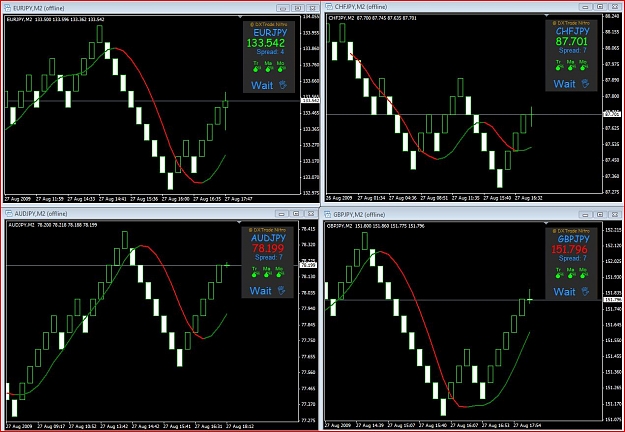Close the CHFJPY,M2 chart window
Viewport: 625px width, 432px height.
pyautogui.click(x=614, y=7)
